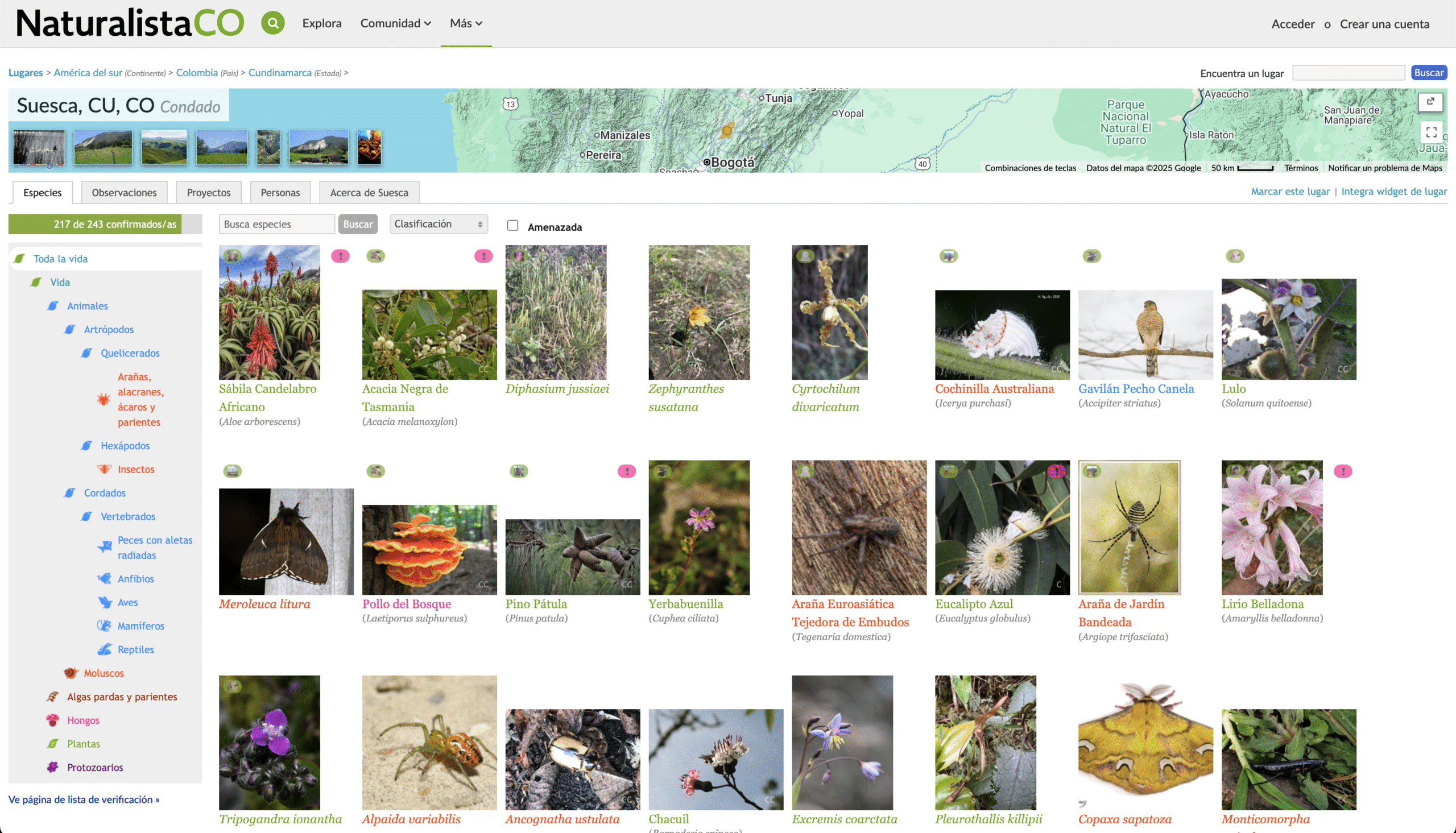Click the bird icon next to Aves
This screenshot has width=1456, height=833.
[x=105, y=603]
